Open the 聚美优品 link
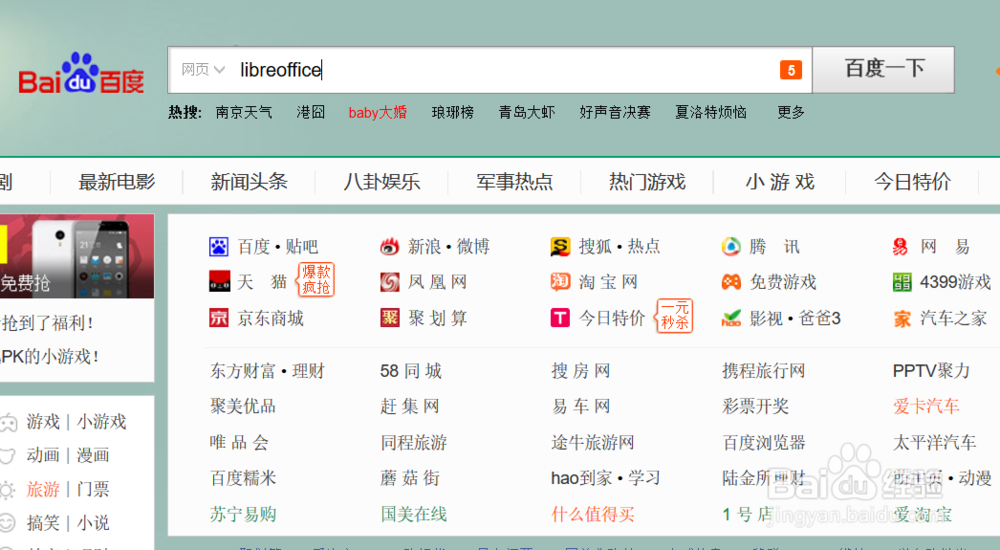This screenshot has height=550, width=1000. coord(242,406)
